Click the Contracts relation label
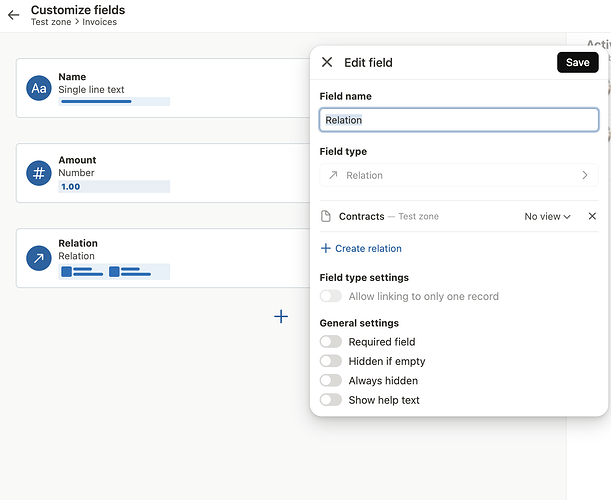Screen dimensions: 611x500 click(362, 216)
